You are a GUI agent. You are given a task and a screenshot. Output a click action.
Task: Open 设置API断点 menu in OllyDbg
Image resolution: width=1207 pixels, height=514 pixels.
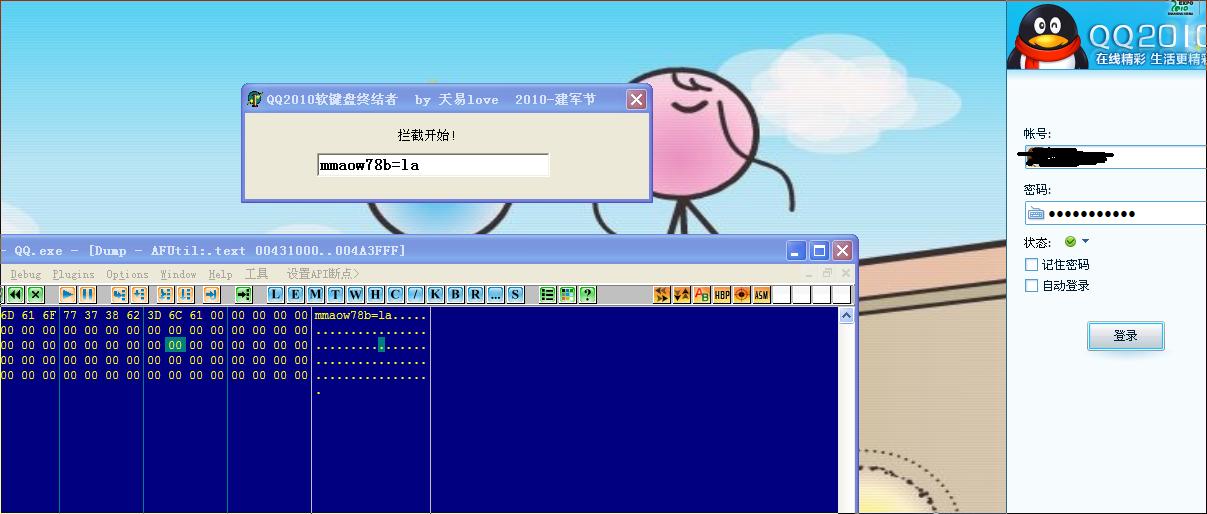pyautogui.click(x=322, y=274)
